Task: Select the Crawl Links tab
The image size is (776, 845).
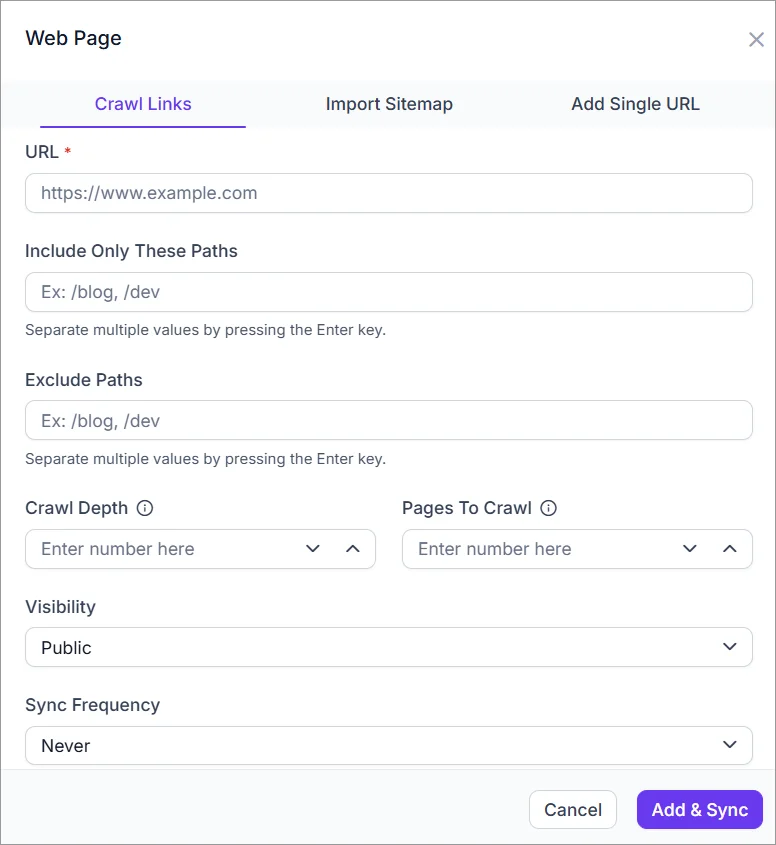Action: (x=142, y=104)
